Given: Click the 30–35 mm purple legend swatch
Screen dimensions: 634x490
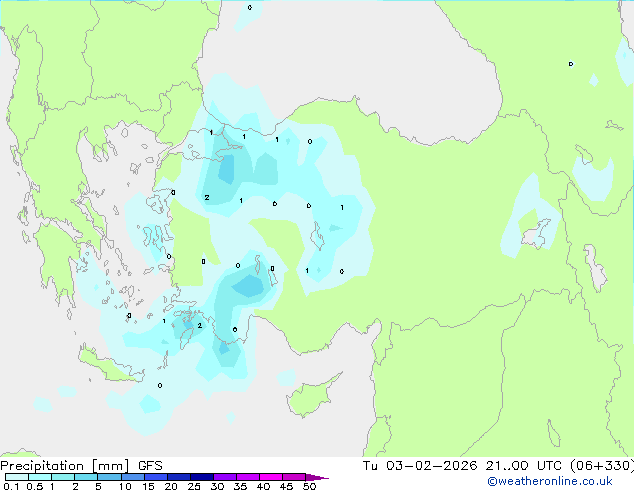Looking at the screenshot, I should [224, 477].
